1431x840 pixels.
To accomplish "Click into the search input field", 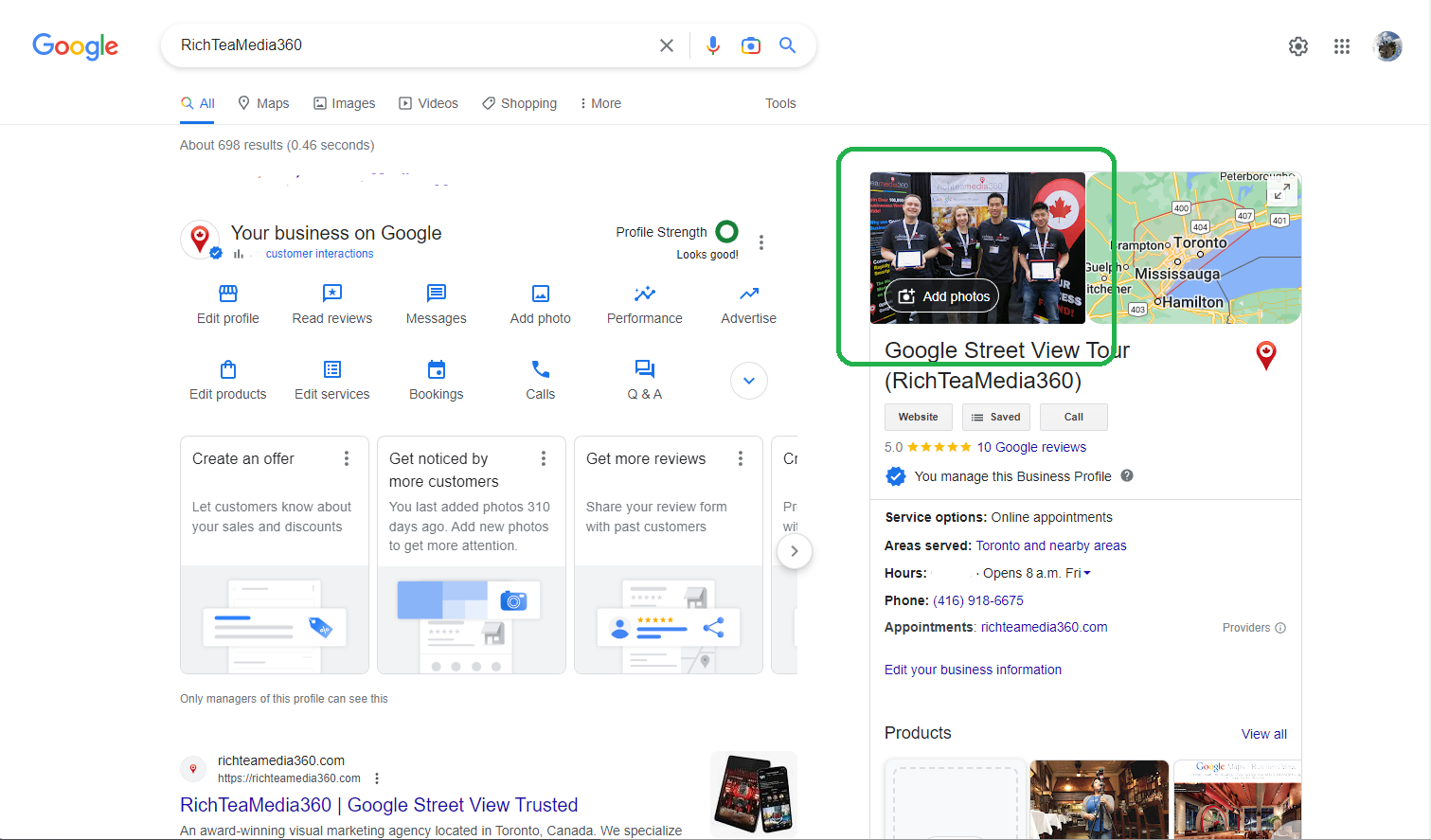I will tap(412, 45).
